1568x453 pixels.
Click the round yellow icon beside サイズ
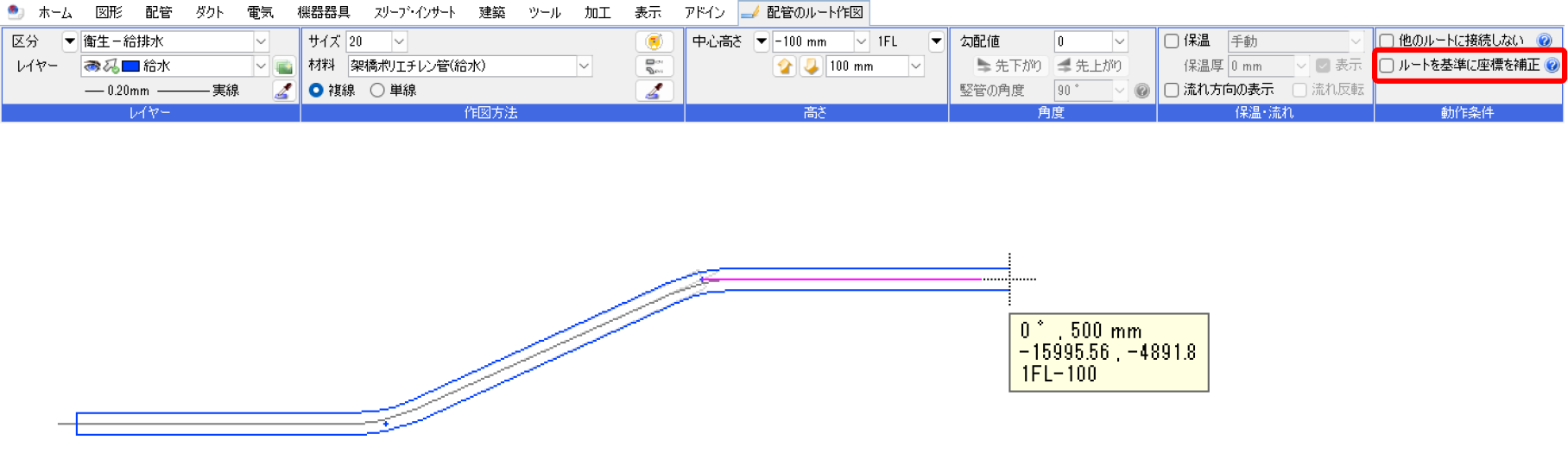tap(654, 41)
